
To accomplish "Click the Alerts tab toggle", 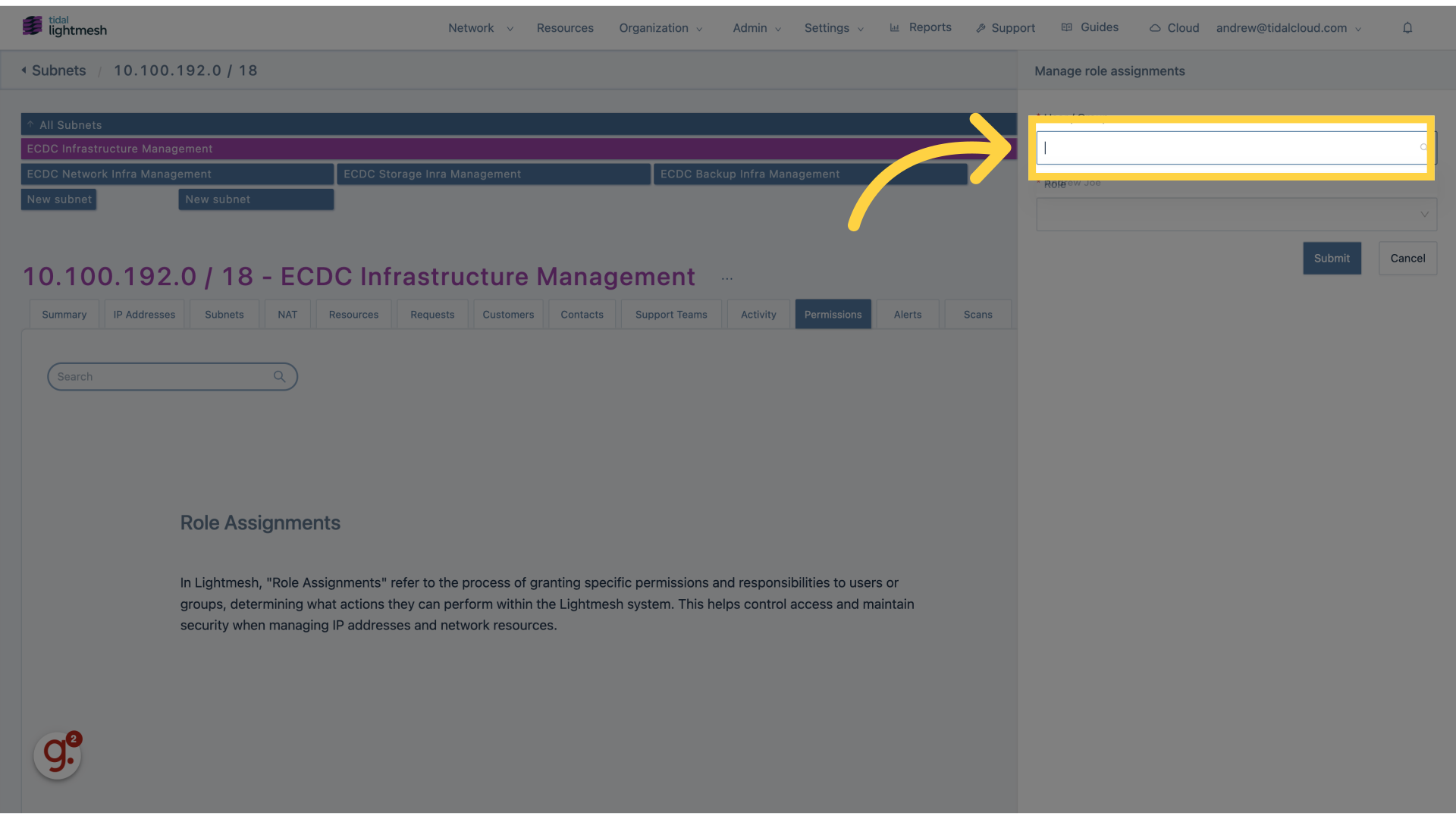I will click(907, 313).
